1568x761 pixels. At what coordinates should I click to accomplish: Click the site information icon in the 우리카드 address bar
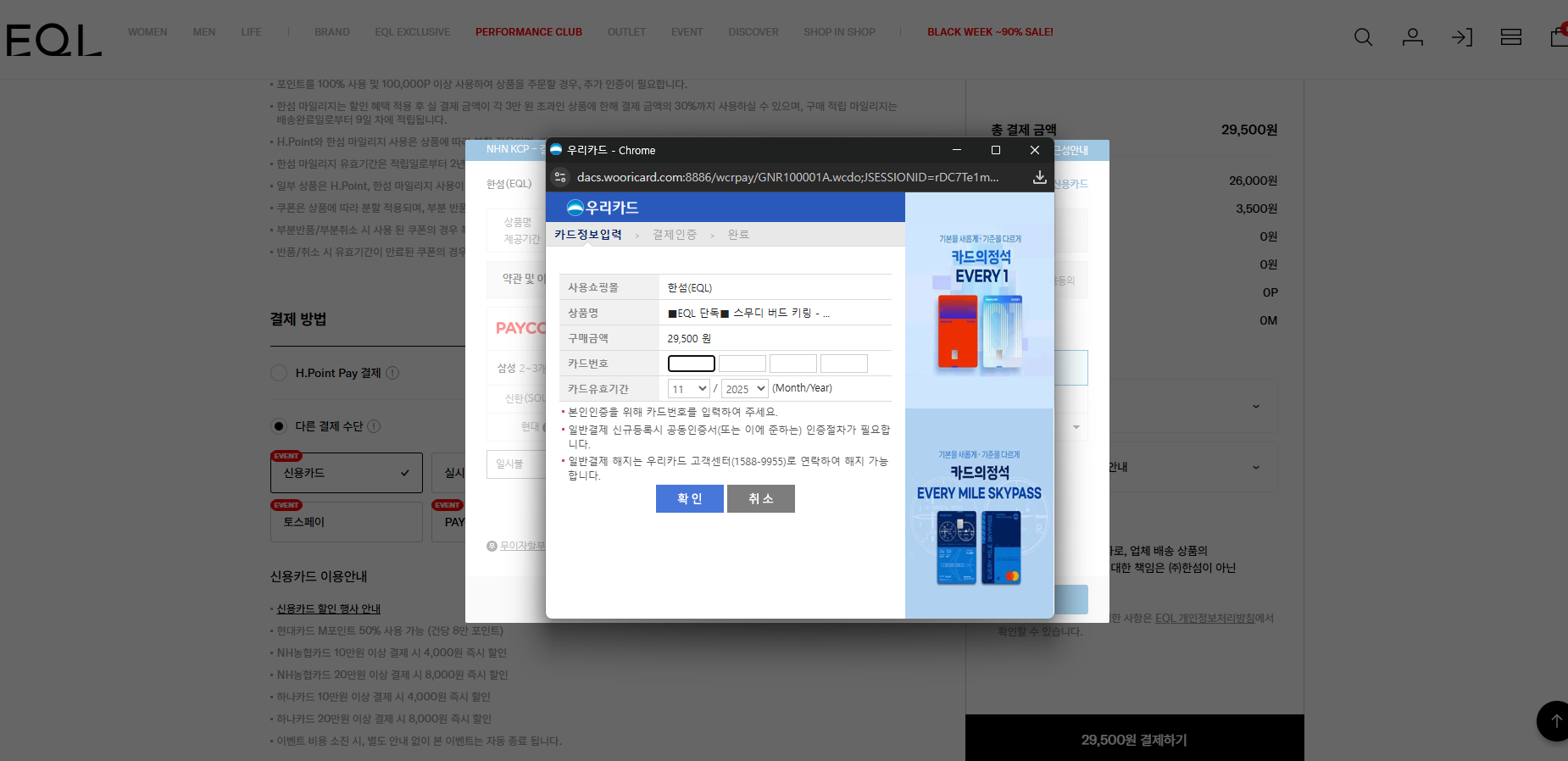tap(560, 177)
